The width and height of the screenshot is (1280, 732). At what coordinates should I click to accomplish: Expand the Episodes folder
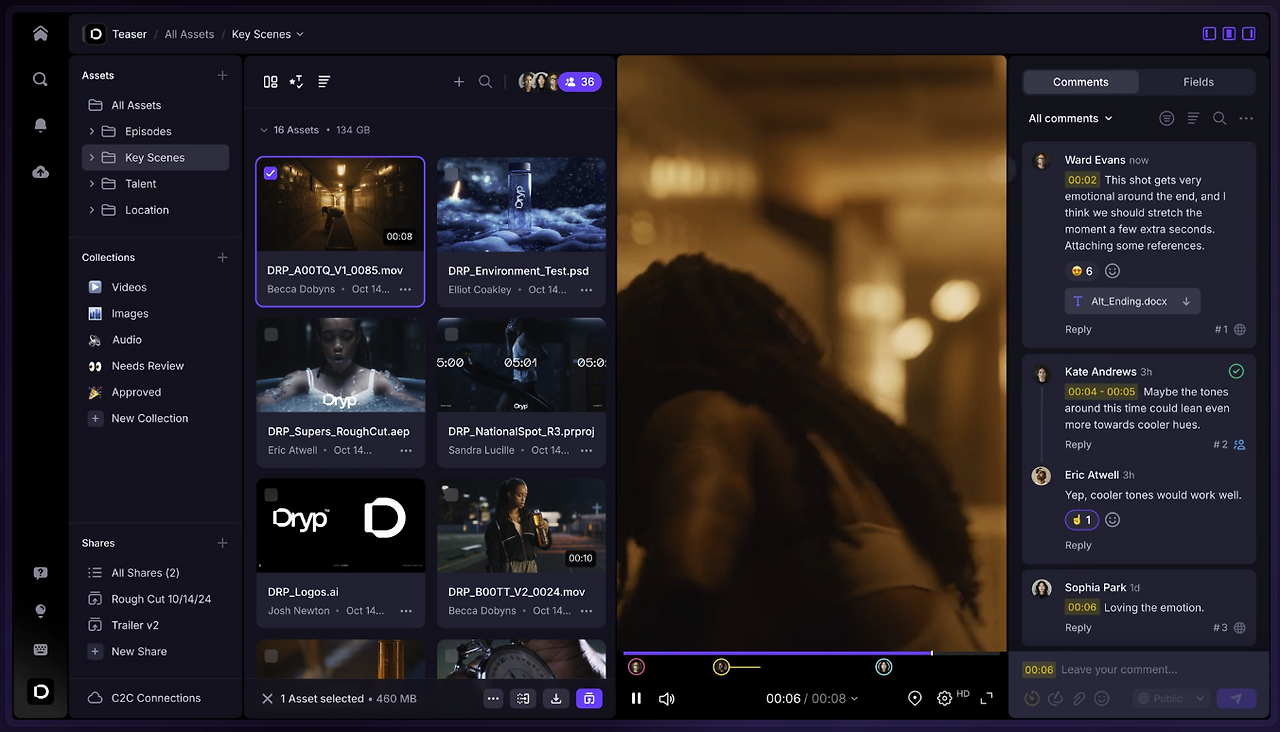click(x=92, y=131)
